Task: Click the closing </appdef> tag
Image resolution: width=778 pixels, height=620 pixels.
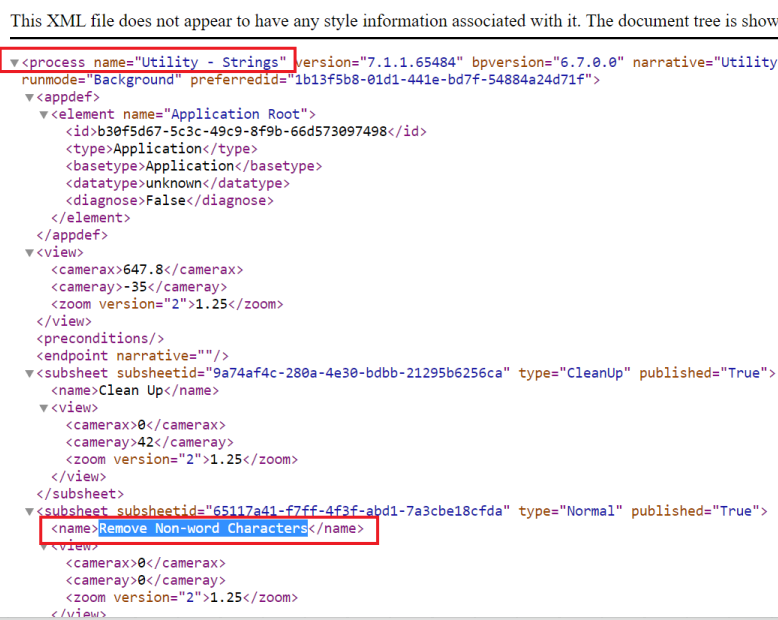Action: pyautogui.click(x=72, y=235)
